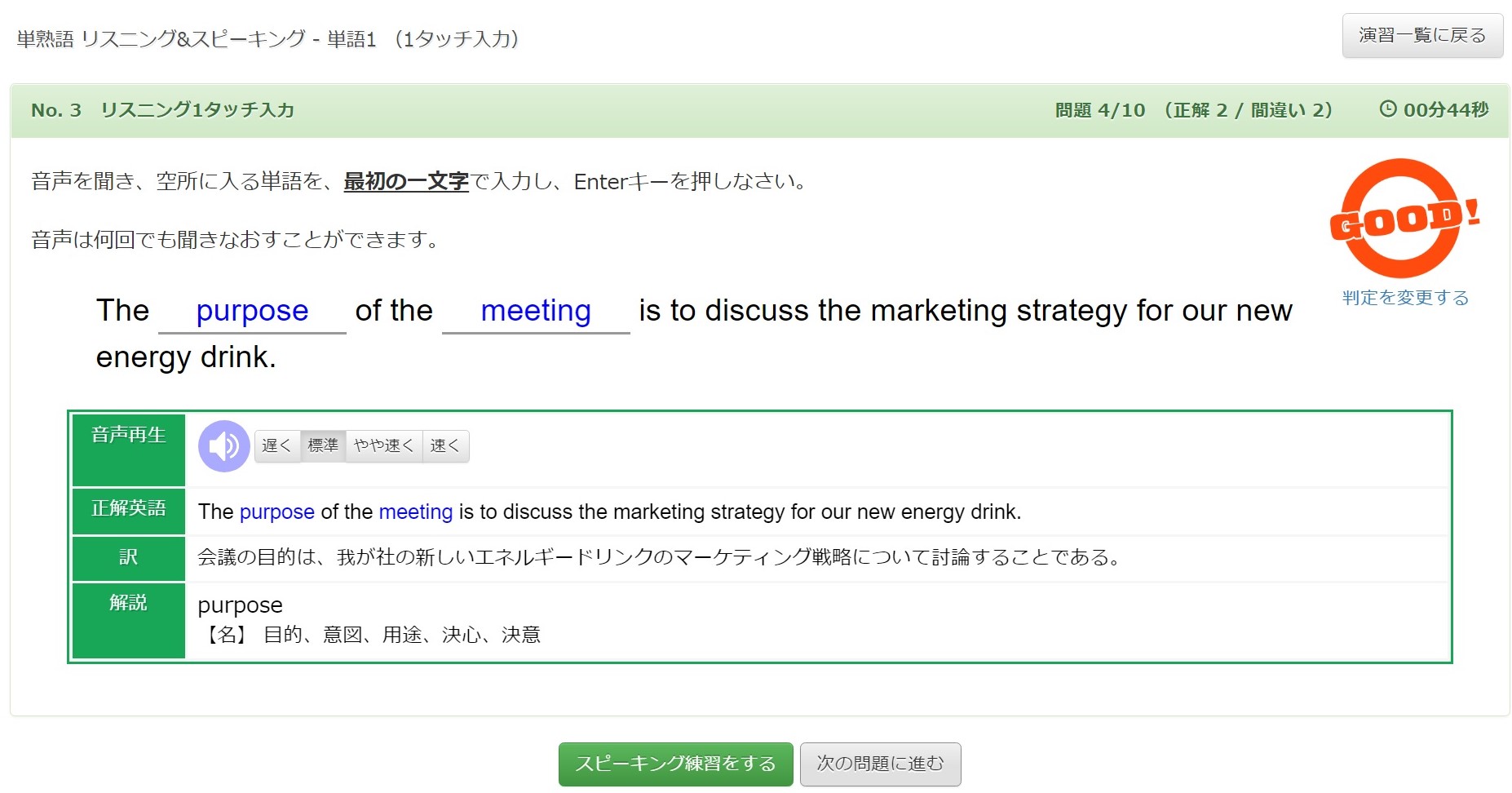Click the 問題 4/10 progress text
The image size is (1512, 793).
pos(1100,110)
